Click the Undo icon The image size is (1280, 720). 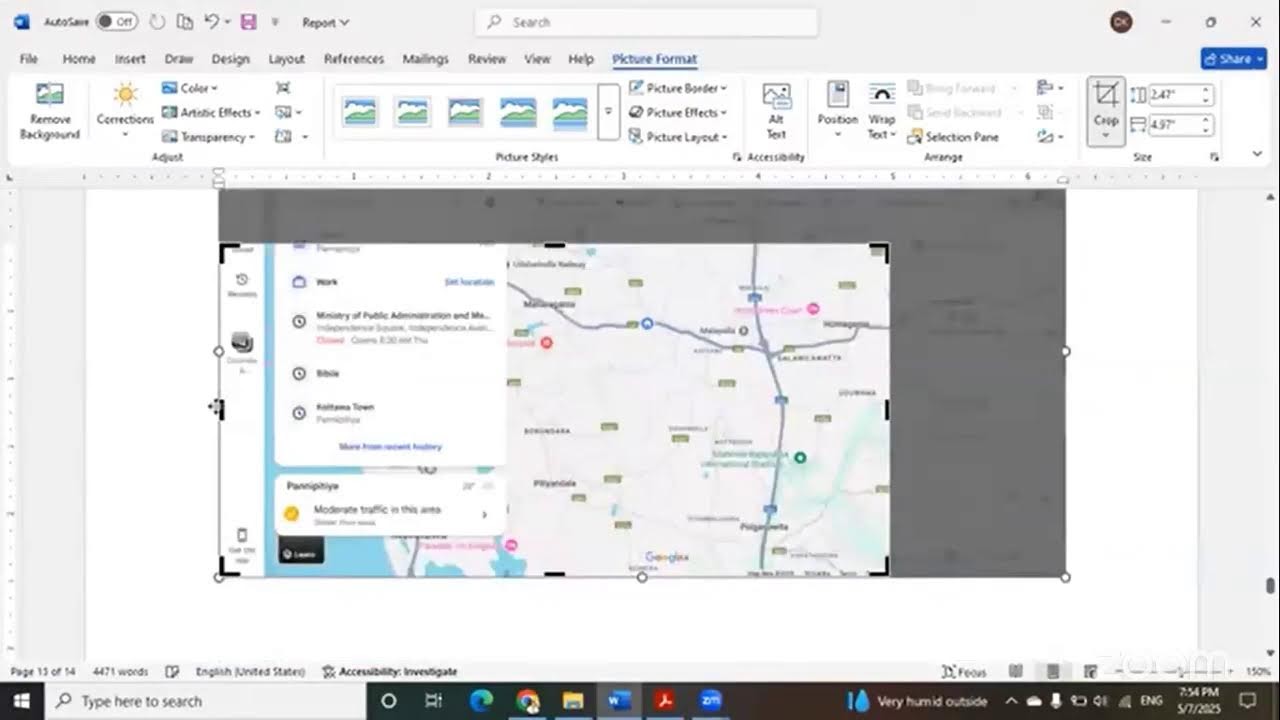tap(211, 22)
